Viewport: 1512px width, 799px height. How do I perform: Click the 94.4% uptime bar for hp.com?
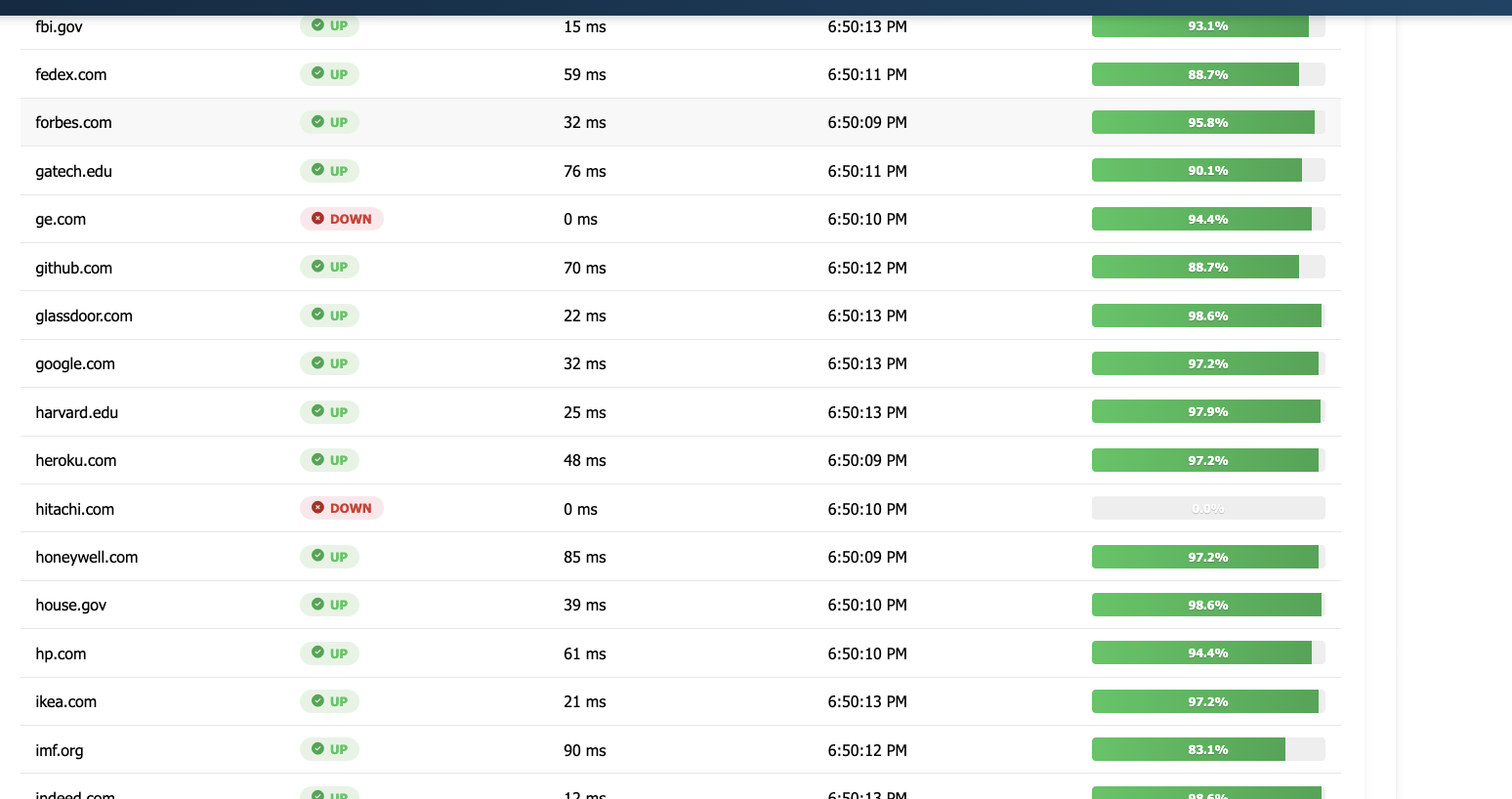pyautogui.click(x=1208, y=652)
